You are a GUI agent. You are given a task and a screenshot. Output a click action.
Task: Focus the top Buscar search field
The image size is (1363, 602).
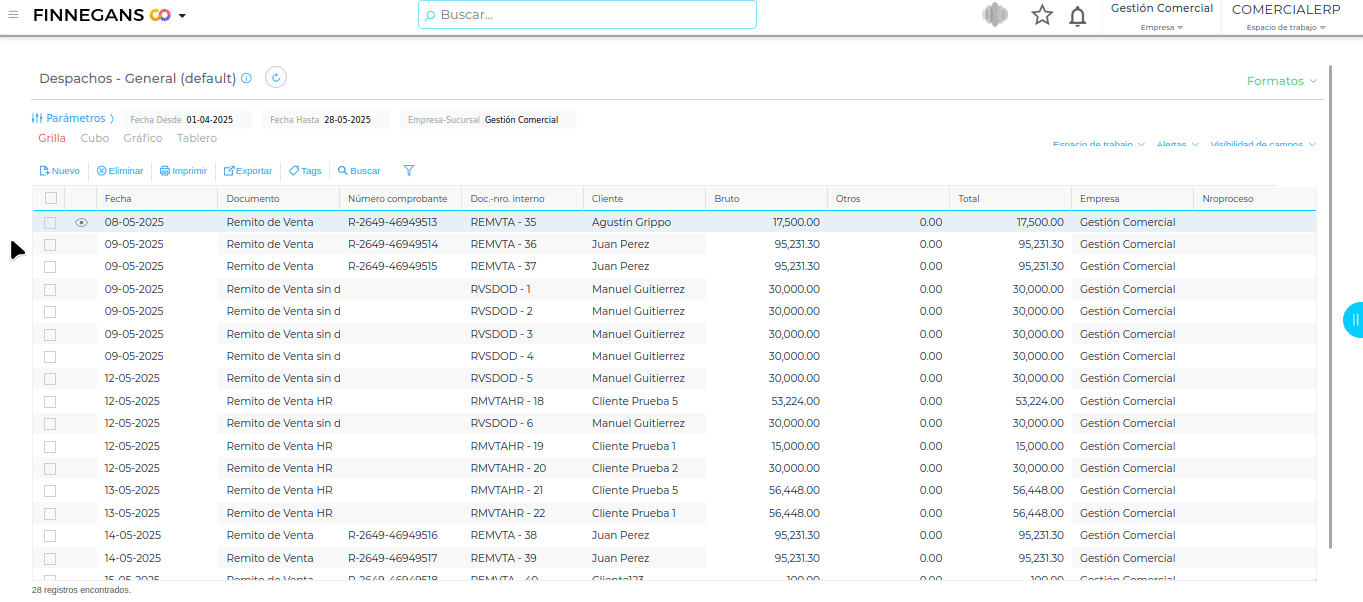click(x=587, y=15)
